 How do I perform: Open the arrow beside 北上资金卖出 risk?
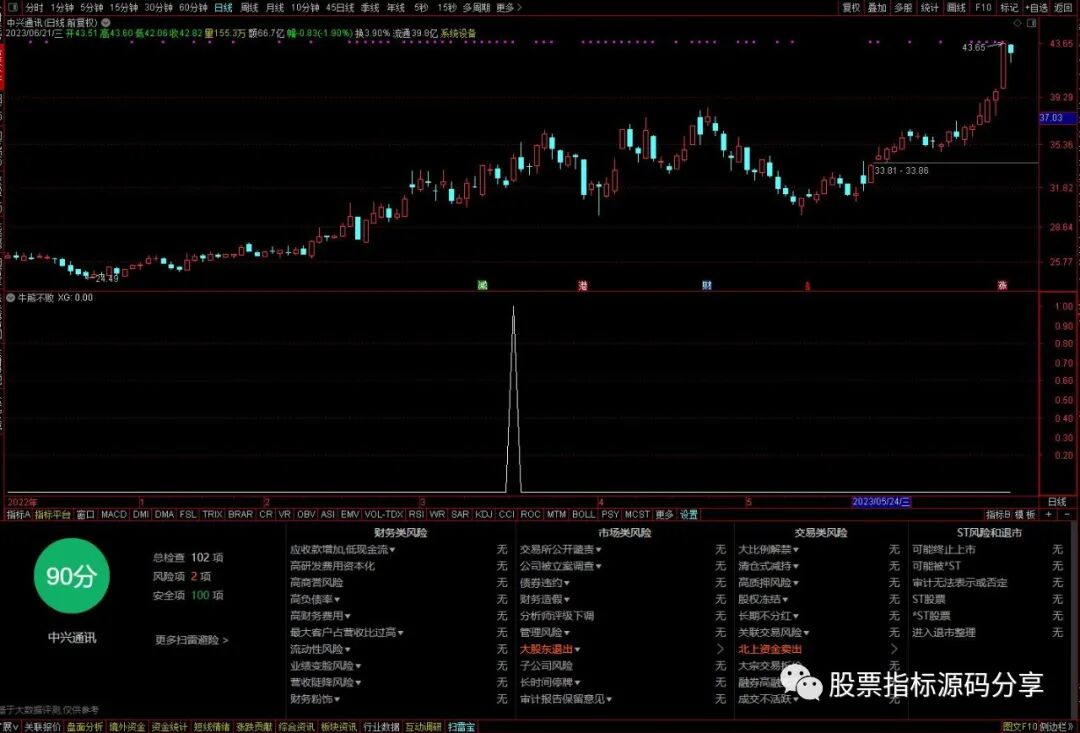click(894, 649)
